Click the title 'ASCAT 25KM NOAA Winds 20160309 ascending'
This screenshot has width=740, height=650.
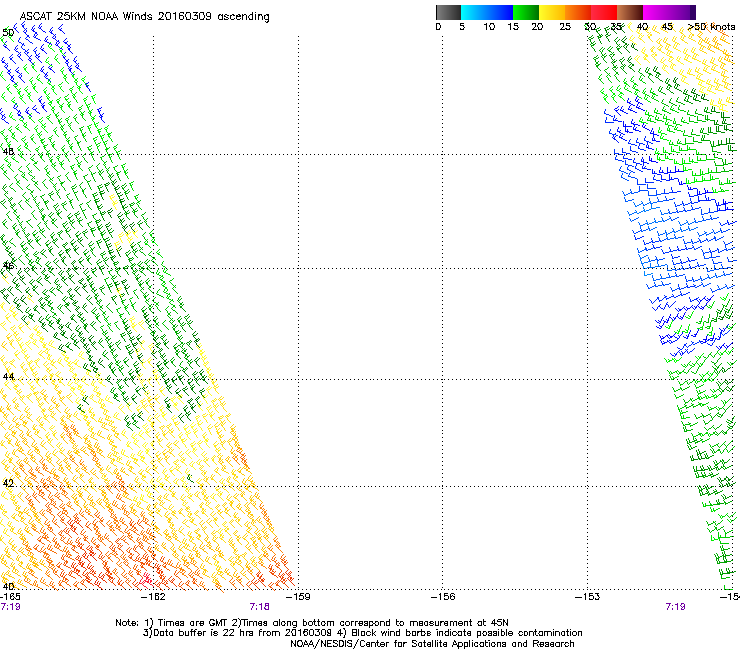144,17
